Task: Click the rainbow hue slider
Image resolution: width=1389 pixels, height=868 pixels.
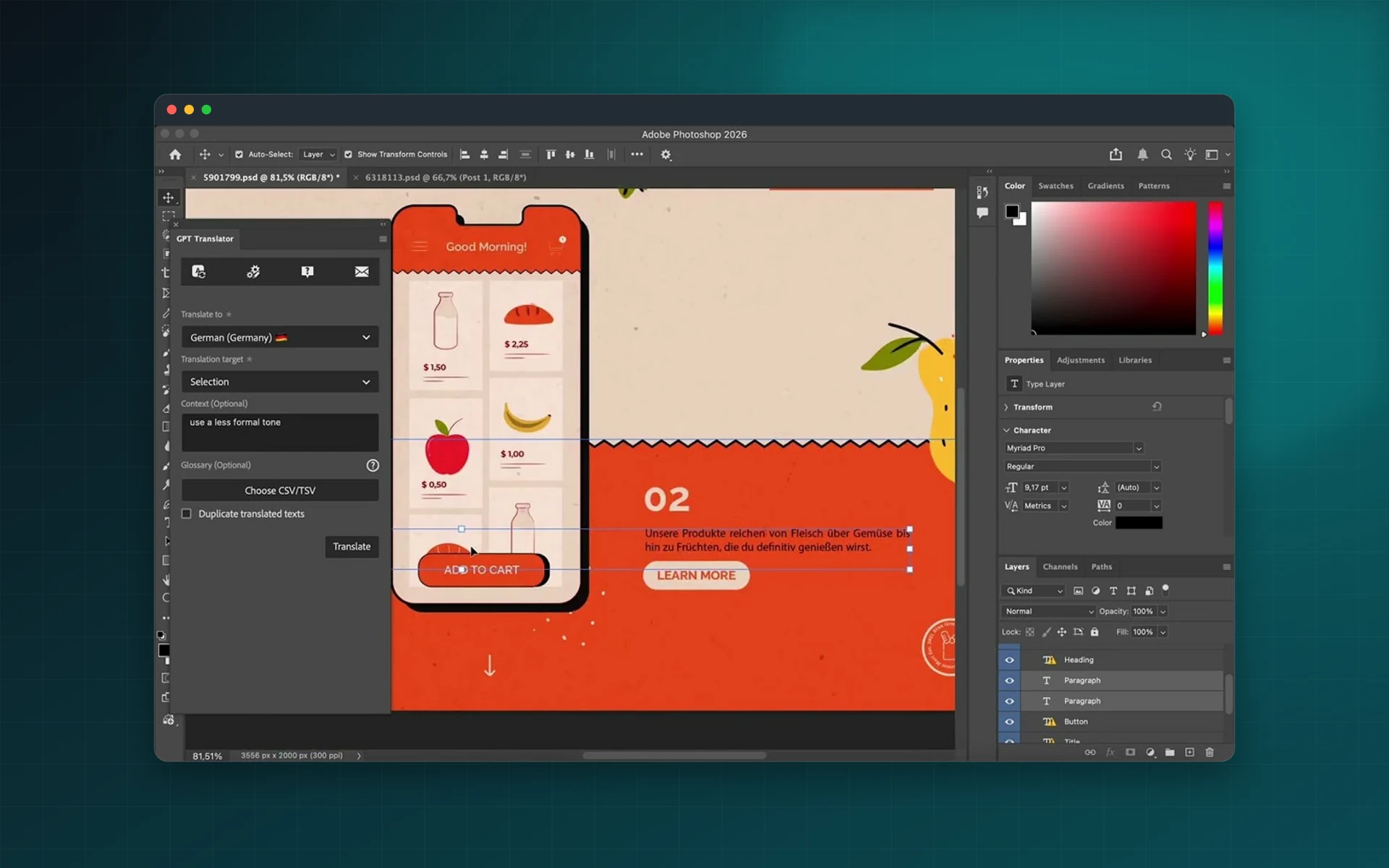Action: [1215, 268]
